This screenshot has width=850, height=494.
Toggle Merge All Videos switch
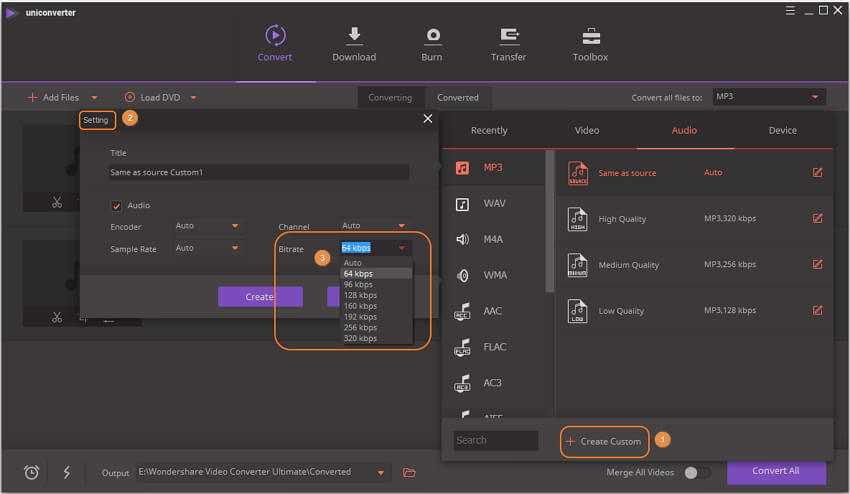pos(697,472)
